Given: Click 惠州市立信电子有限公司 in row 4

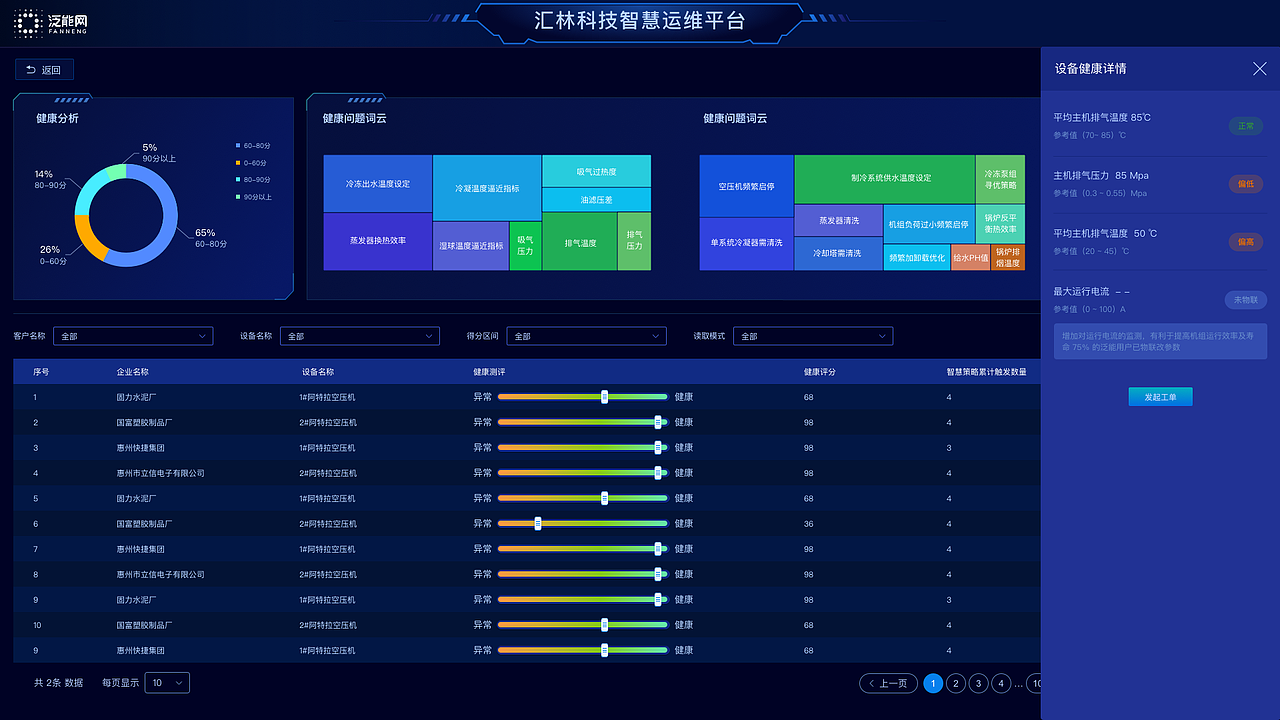Looking at the screenshot, I should click(161, 473).
